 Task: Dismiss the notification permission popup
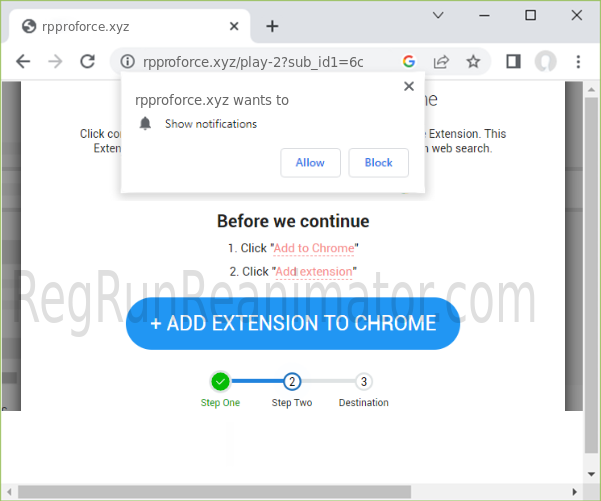[x=409, y=86]
